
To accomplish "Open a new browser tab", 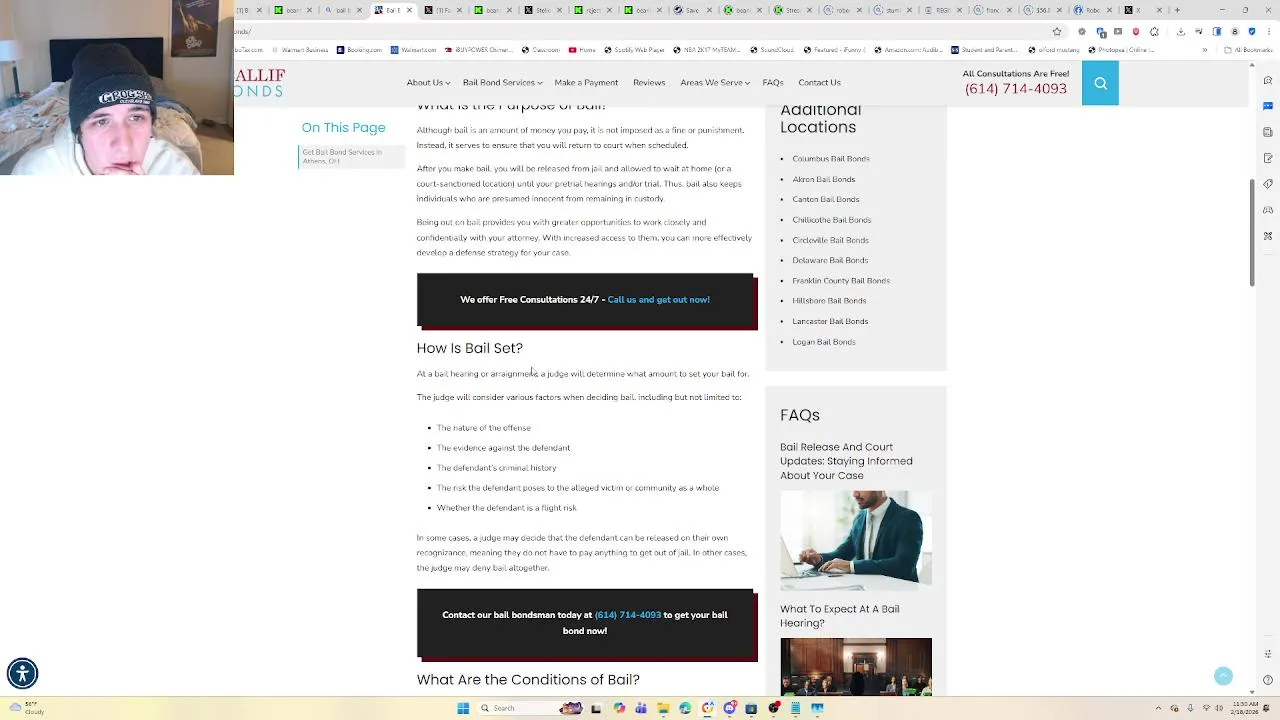I will (x=1177, y=10).
